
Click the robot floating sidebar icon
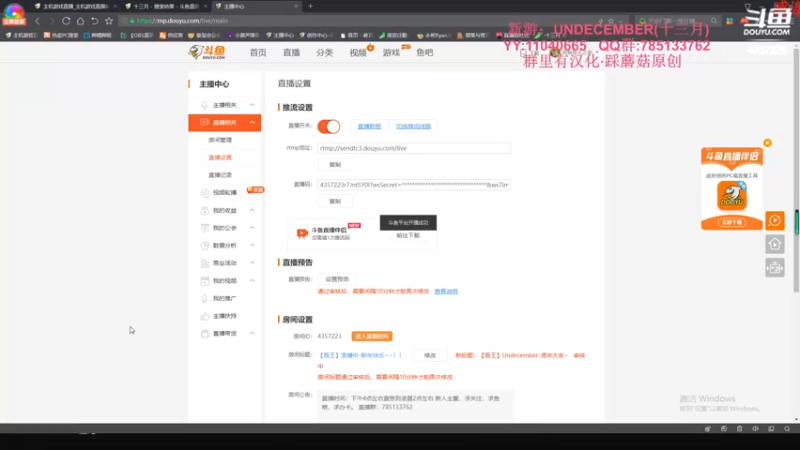pyautogui.click(x=774, y=267)
